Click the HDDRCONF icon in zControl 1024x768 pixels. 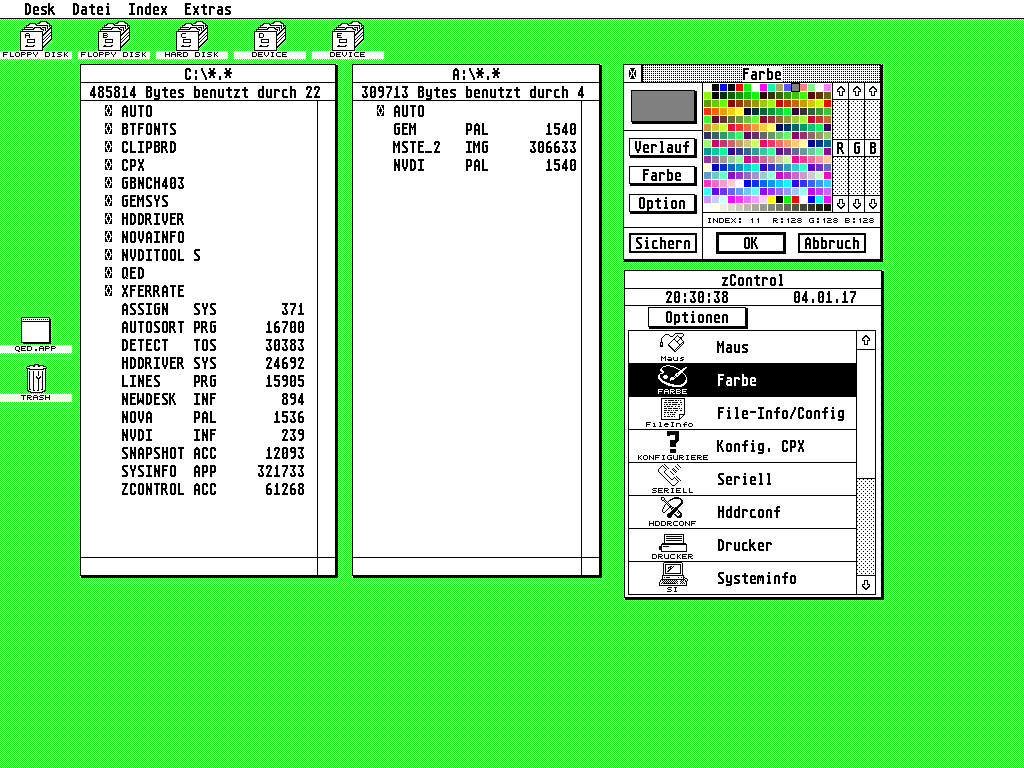click(x=673, y=511)
